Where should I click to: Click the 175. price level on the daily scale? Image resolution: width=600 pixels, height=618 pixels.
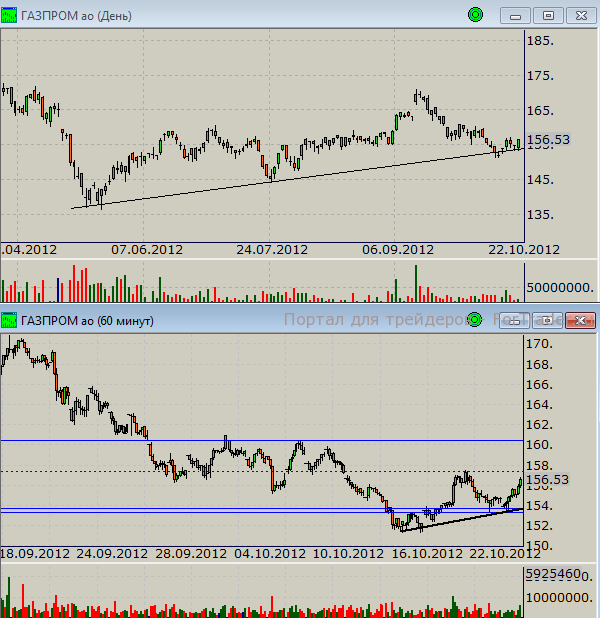tap(540, 75)
